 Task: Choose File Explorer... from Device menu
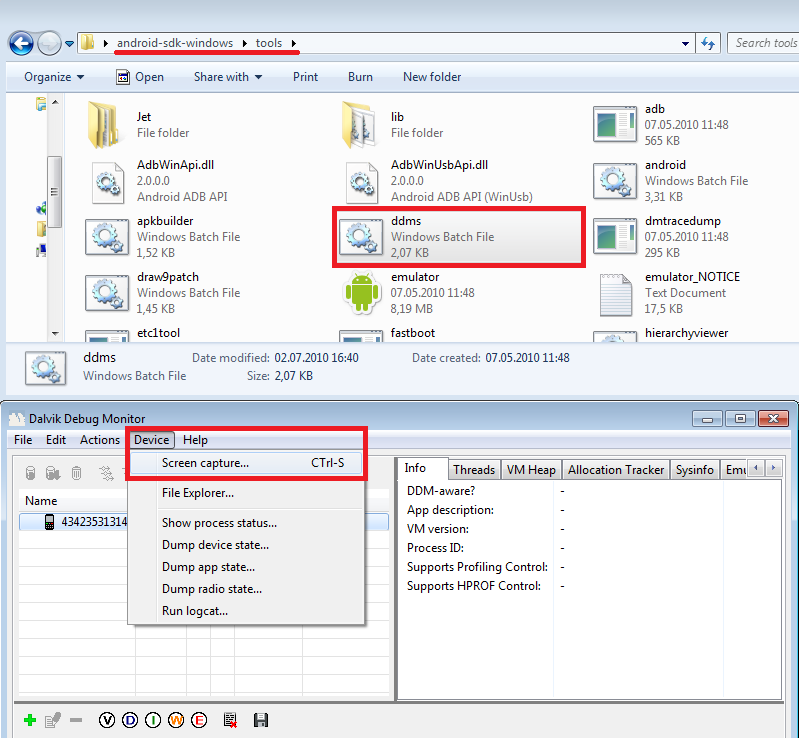[246, 493]
